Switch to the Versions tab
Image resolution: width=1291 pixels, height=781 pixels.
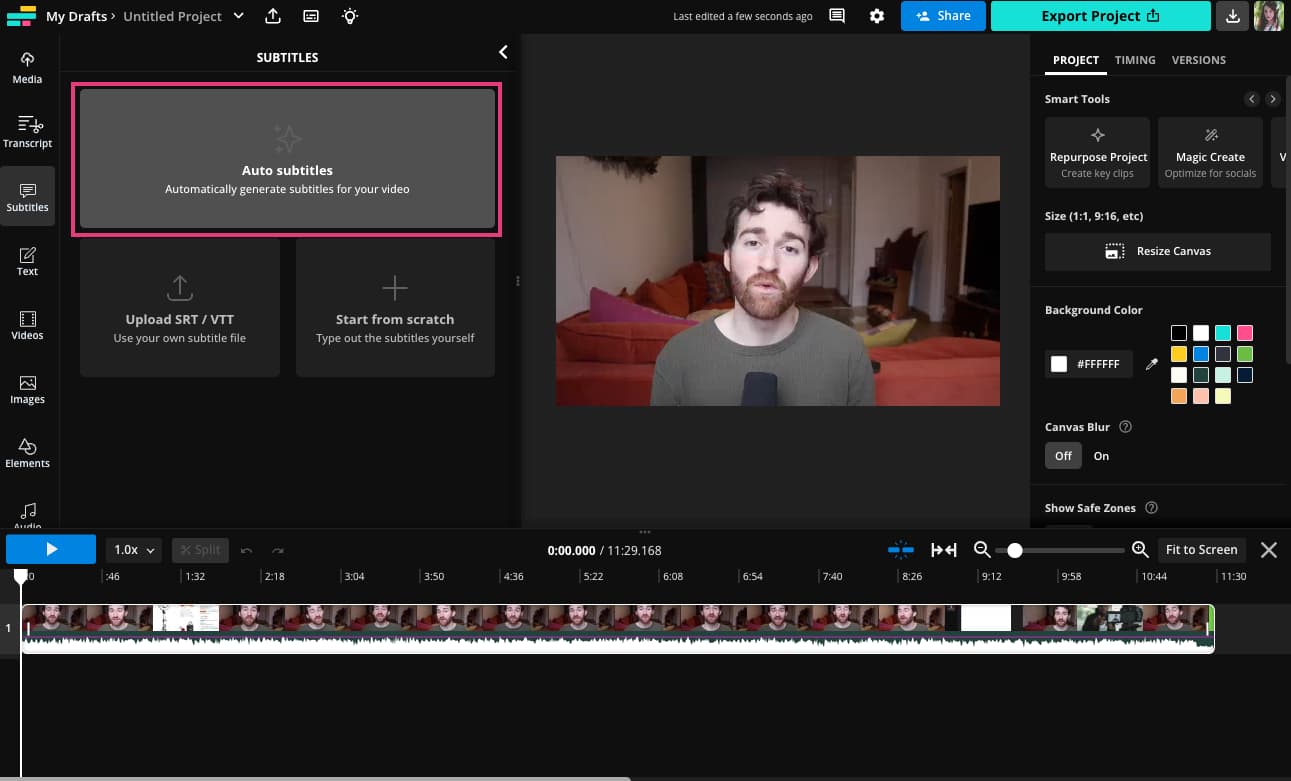point(1198,60)
